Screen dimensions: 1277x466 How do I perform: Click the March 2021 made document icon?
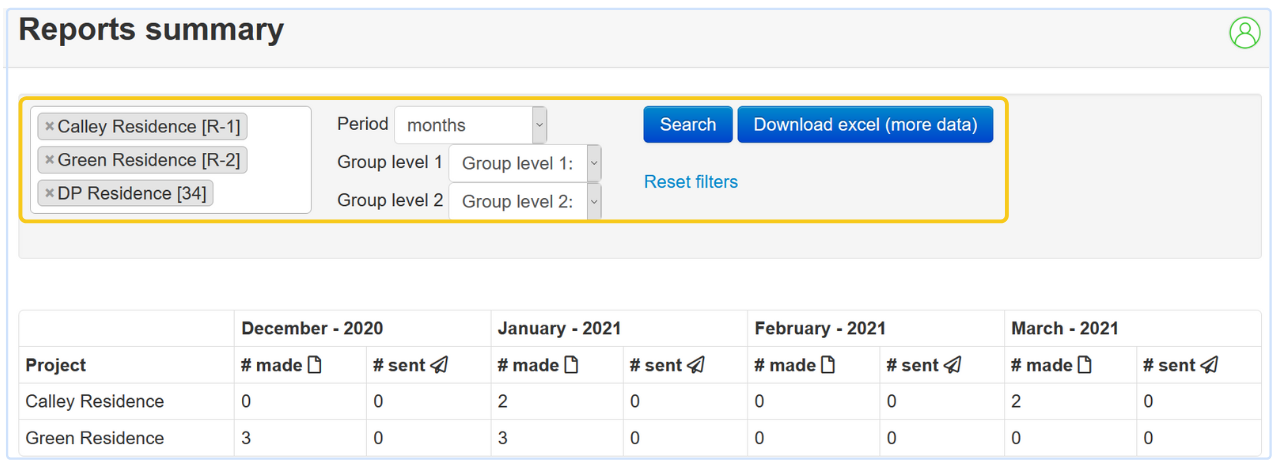[1084, 365]
